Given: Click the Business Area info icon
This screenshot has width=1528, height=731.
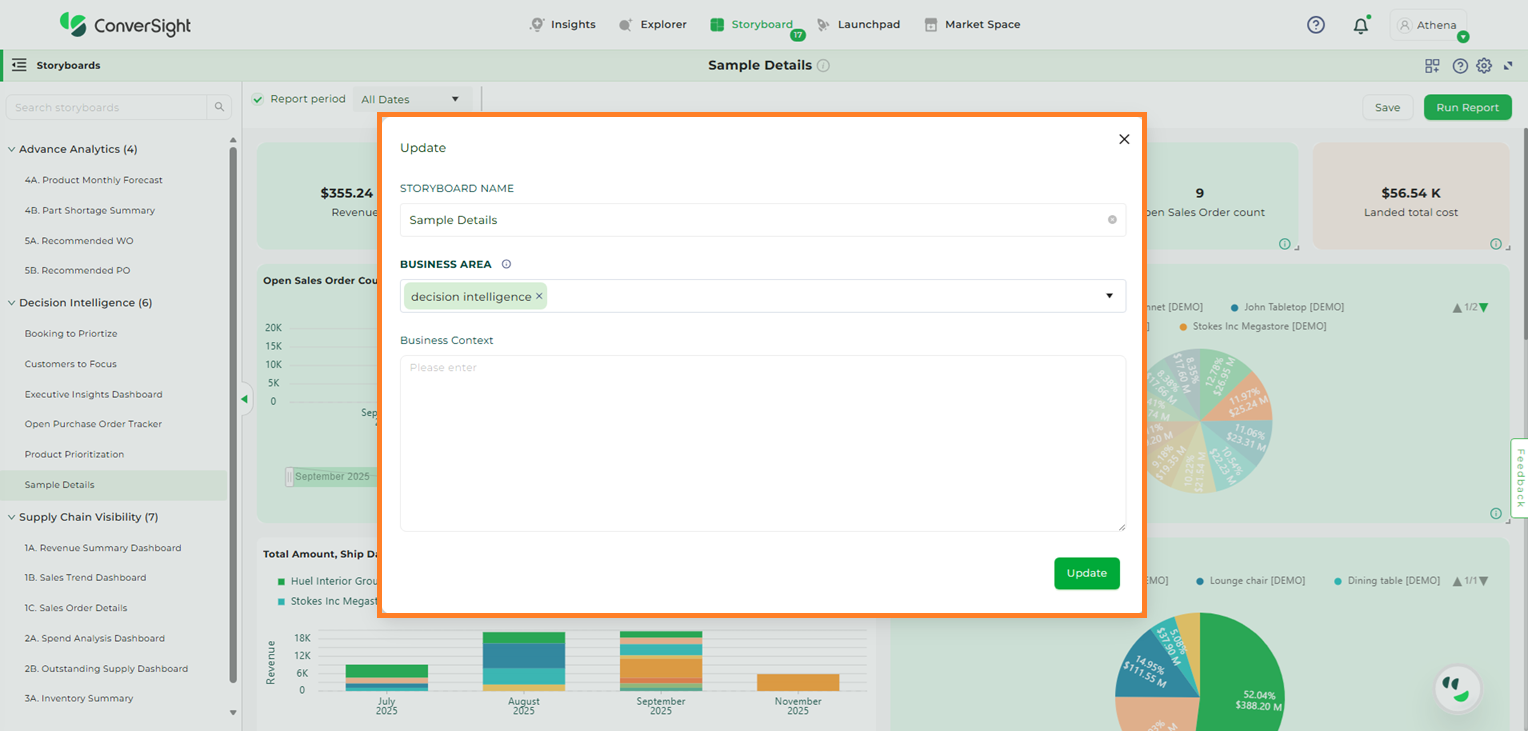Looking at the screenshot, I should point(506,265).
